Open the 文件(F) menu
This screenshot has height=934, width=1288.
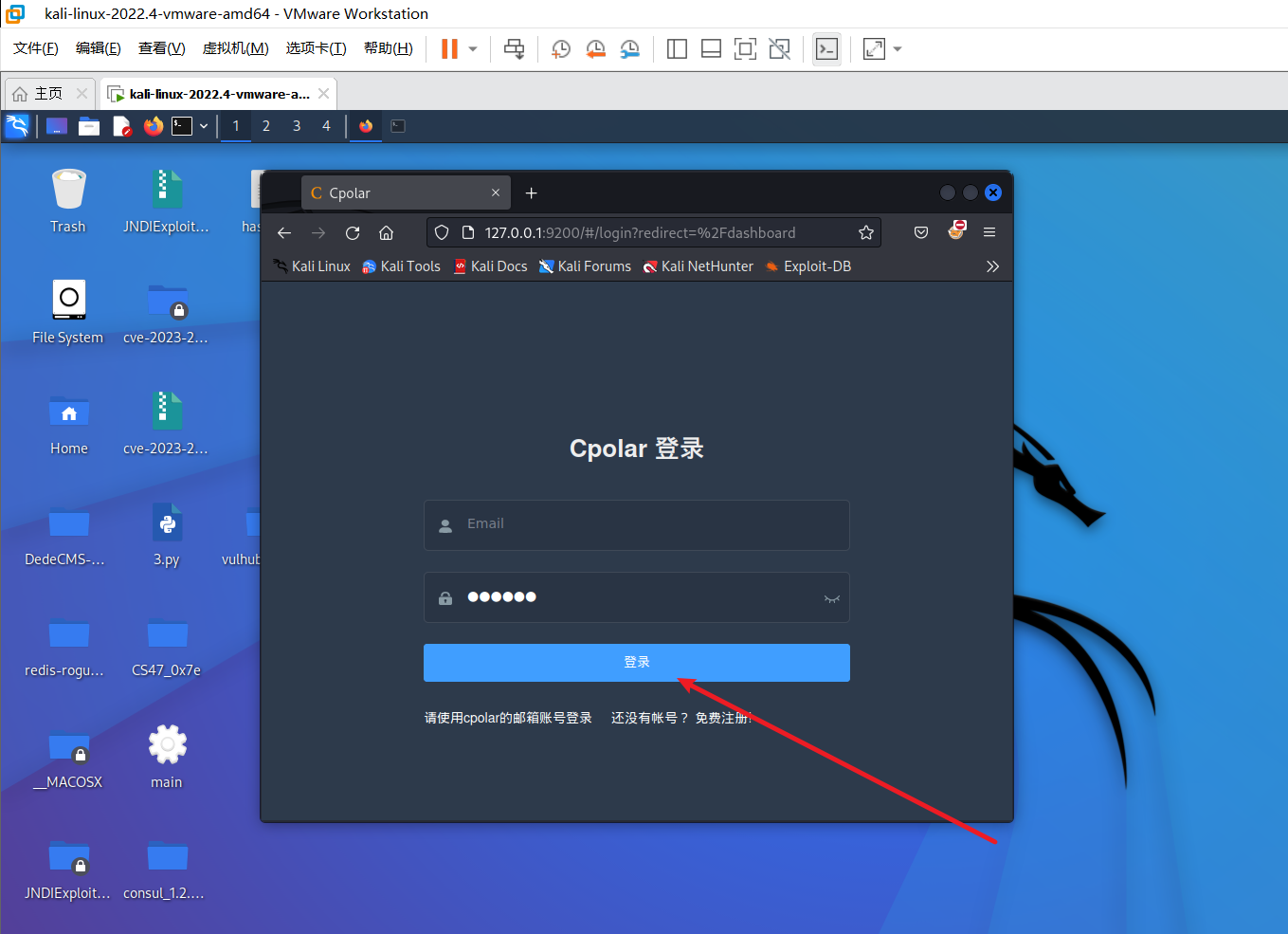[36, 48]
